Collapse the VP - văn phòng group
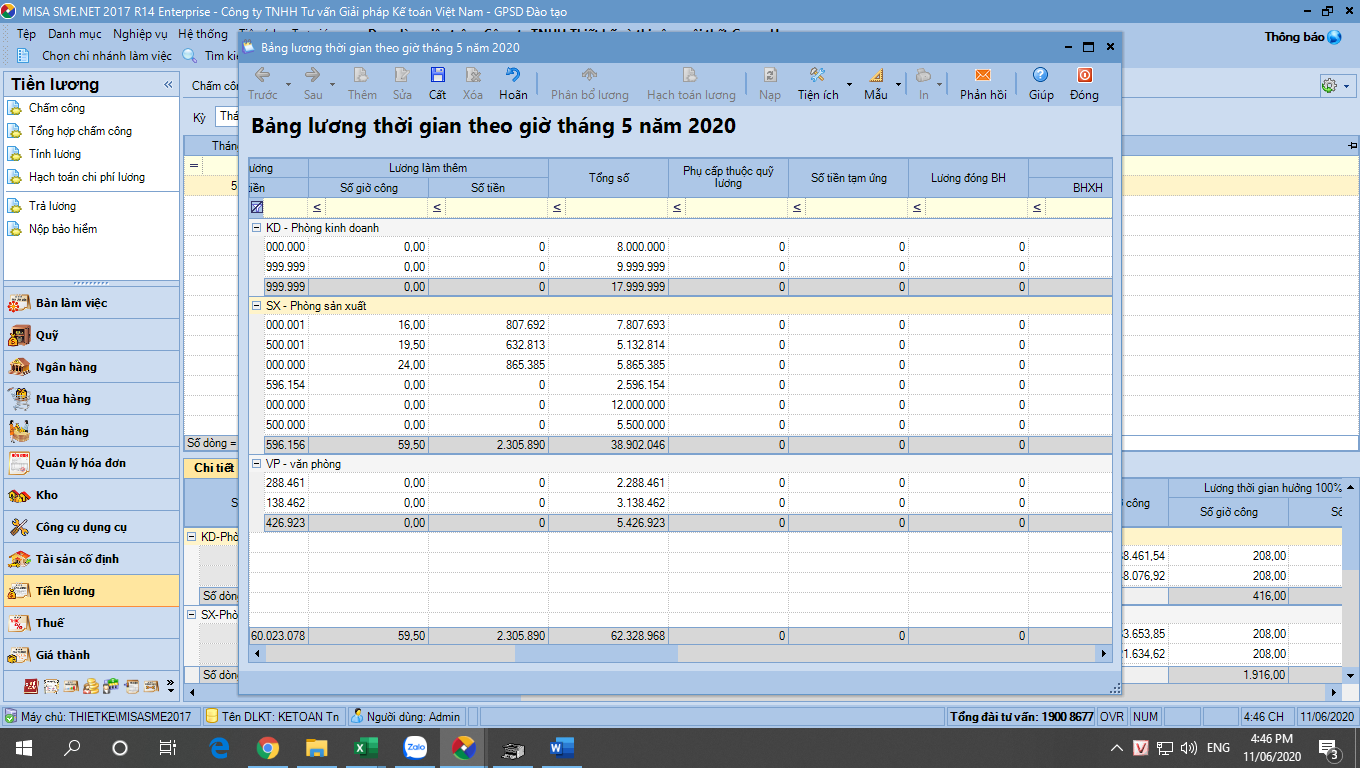Image resolution: width=1360 pixels, height=768 pixels. click(257, 464)
